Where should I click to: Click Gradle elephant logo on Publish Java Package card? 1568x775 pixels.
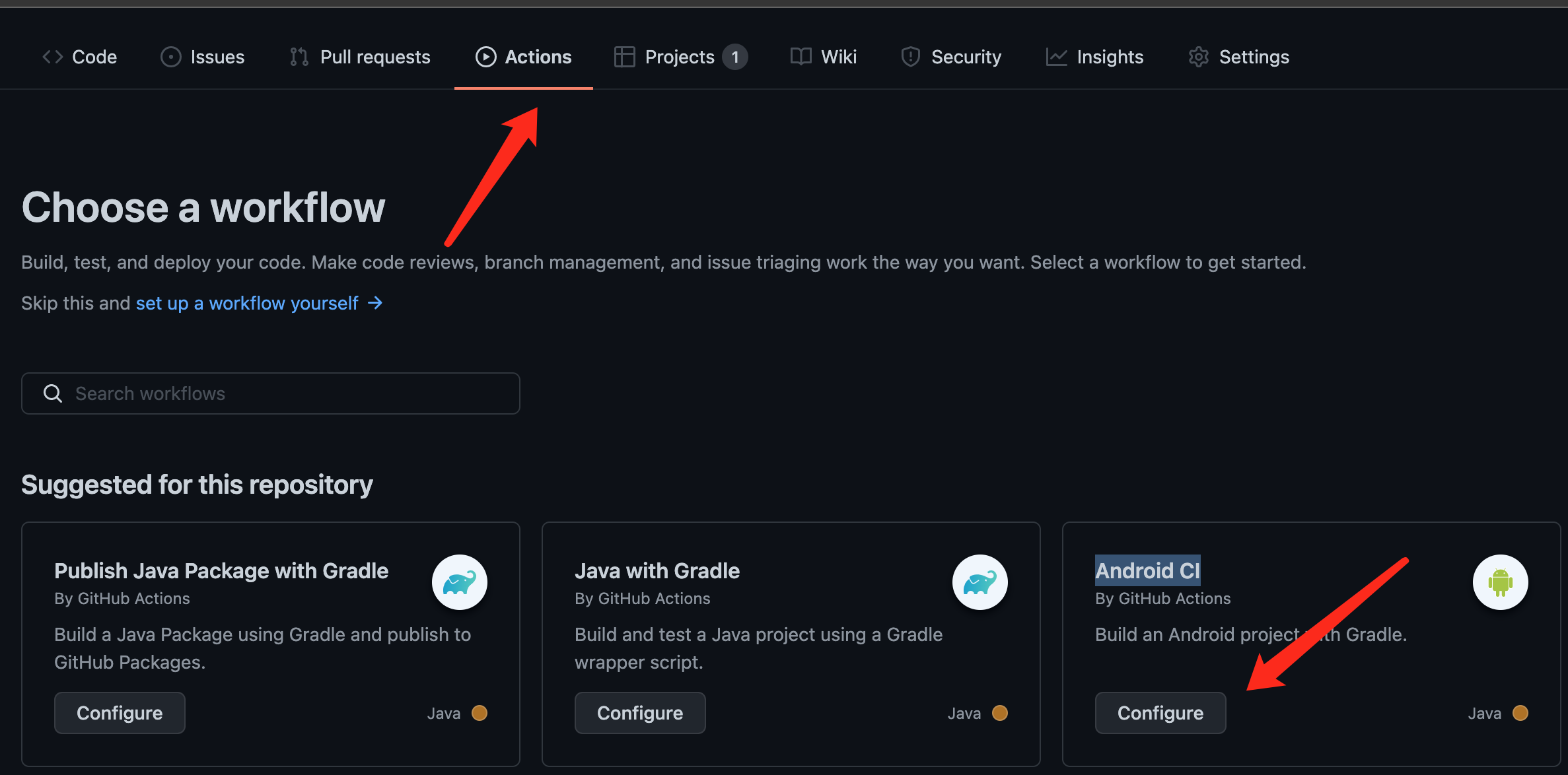tap(460, 582)
